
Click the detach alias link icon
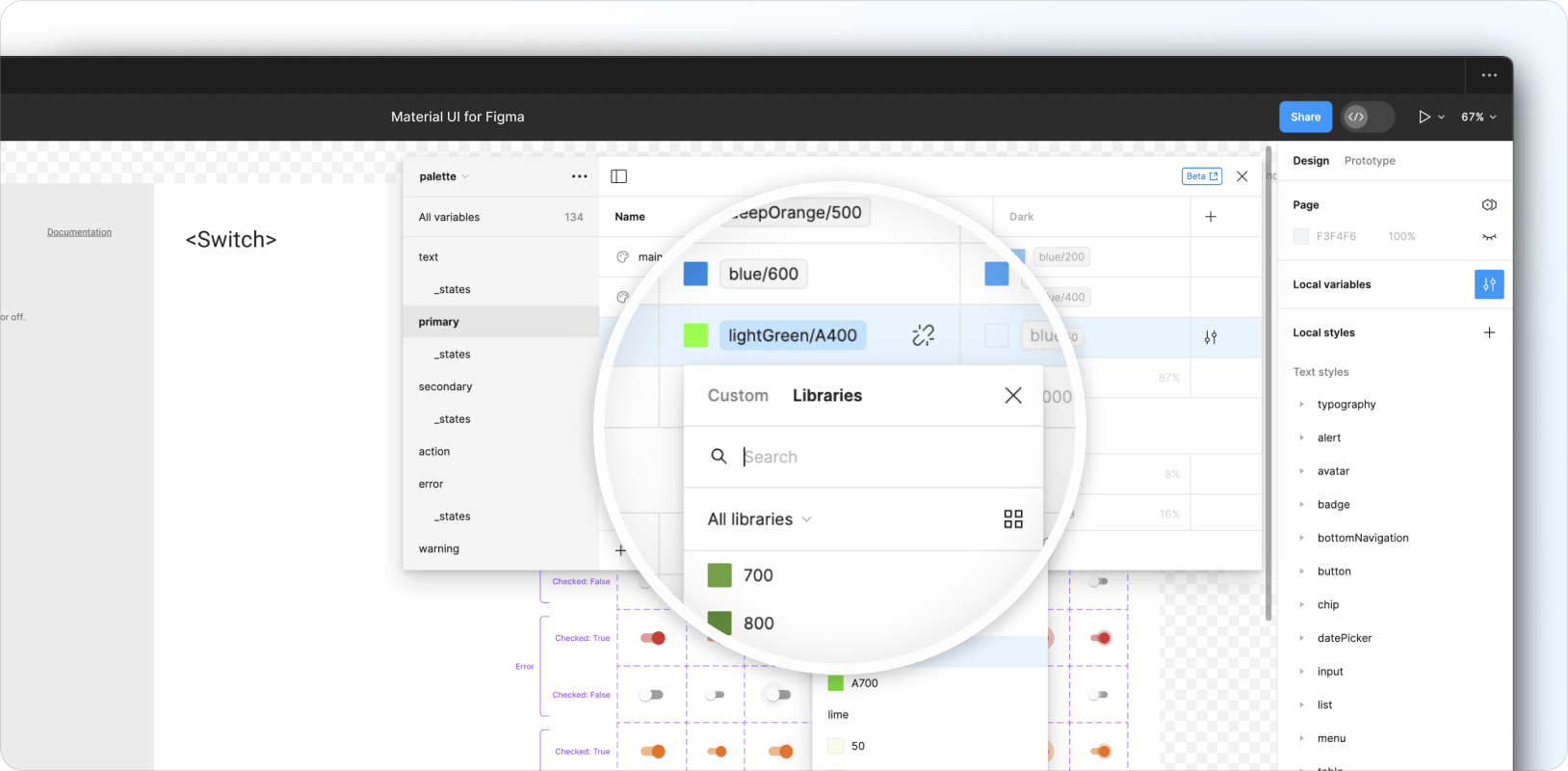(x=923, y=335)
